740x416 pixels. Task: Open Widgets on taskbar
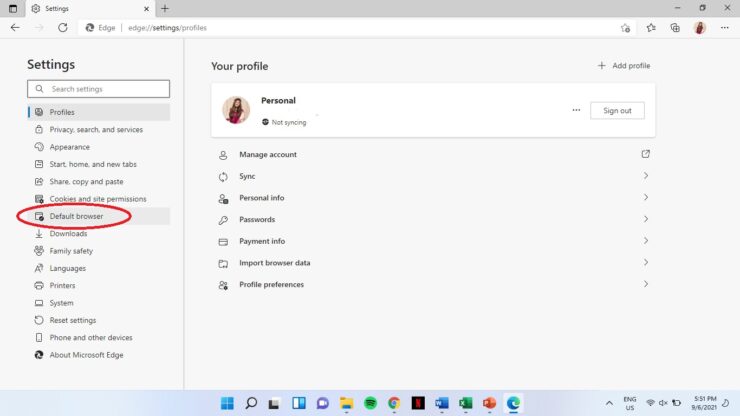pos(299,403)
